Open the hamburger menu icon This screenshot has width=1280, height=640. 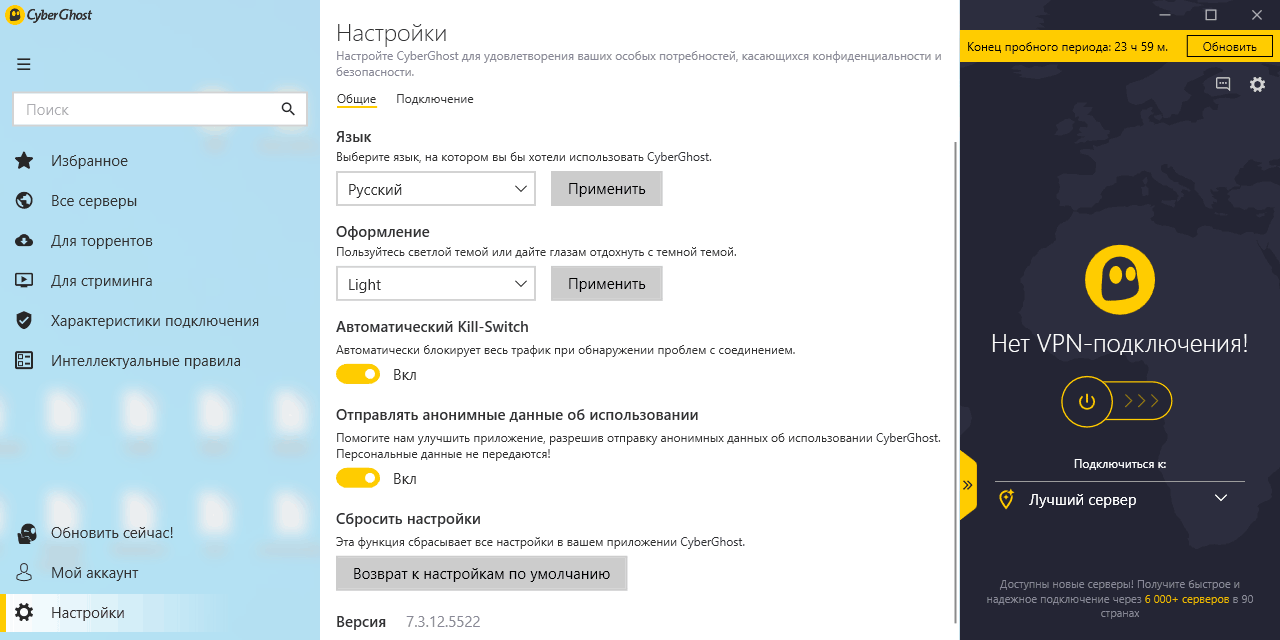24,64
